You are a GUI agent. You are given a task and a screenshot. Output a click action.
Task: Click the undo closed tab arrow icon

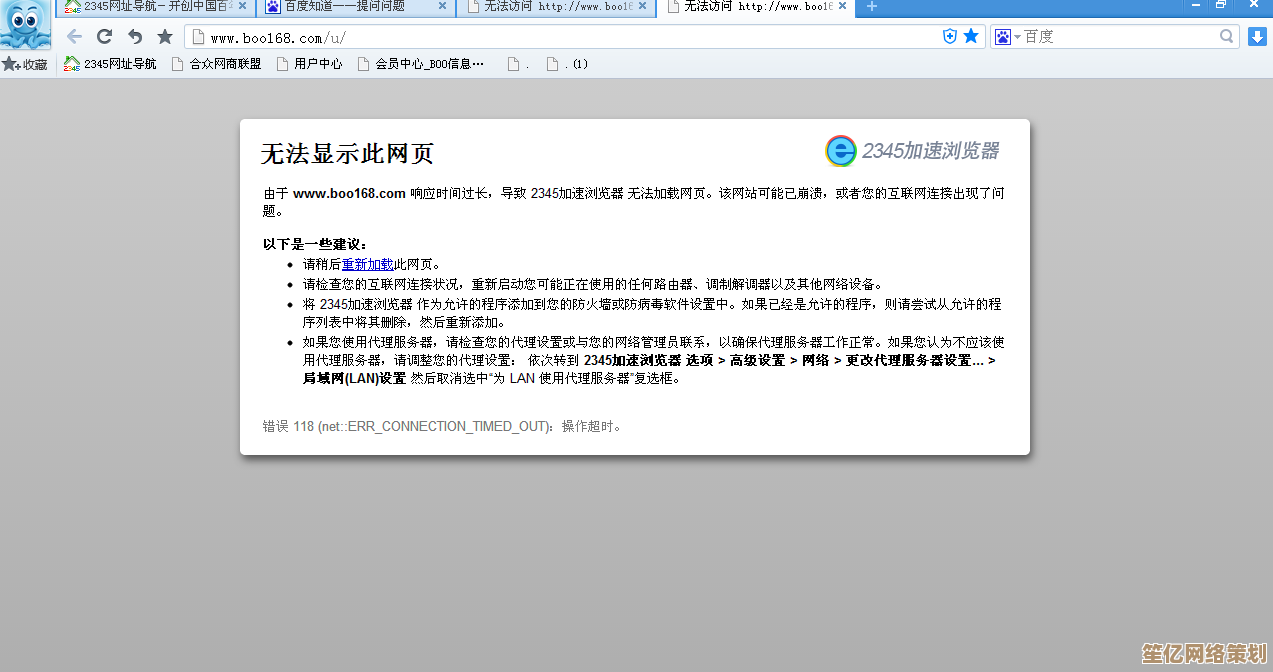click(135, 37)
